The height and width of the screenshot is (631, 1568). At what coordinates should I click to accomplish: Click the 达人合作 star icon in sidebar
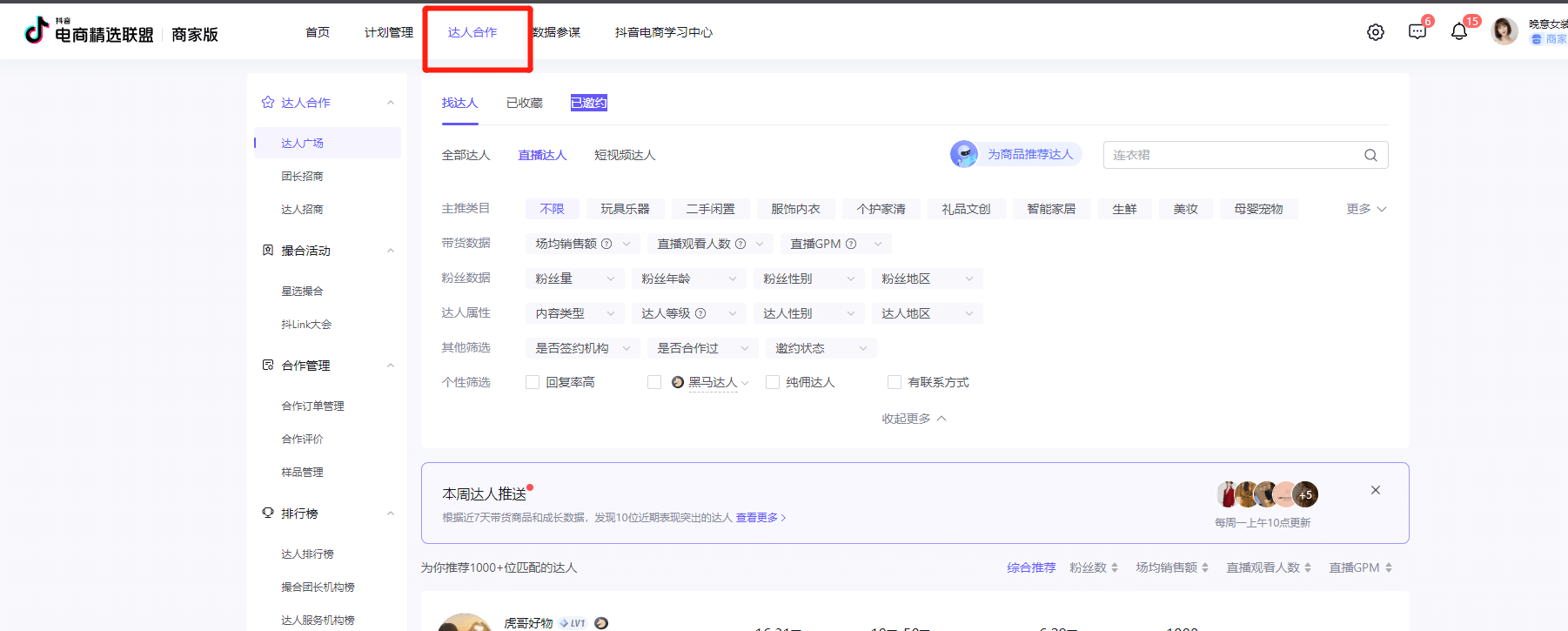pyautogui.click(x=268, y=103)
